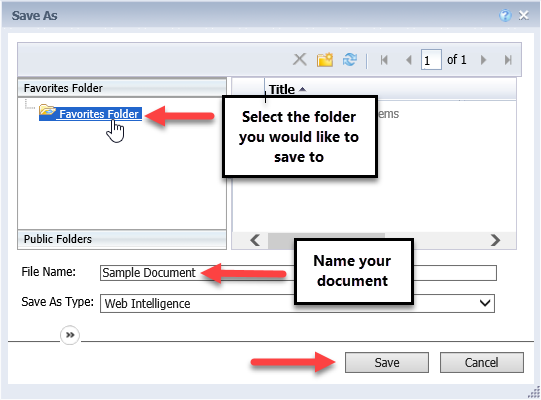The width and height of the screenshot is (541, 400).
Task: Refresh the folder list
Action: [350, 60]
